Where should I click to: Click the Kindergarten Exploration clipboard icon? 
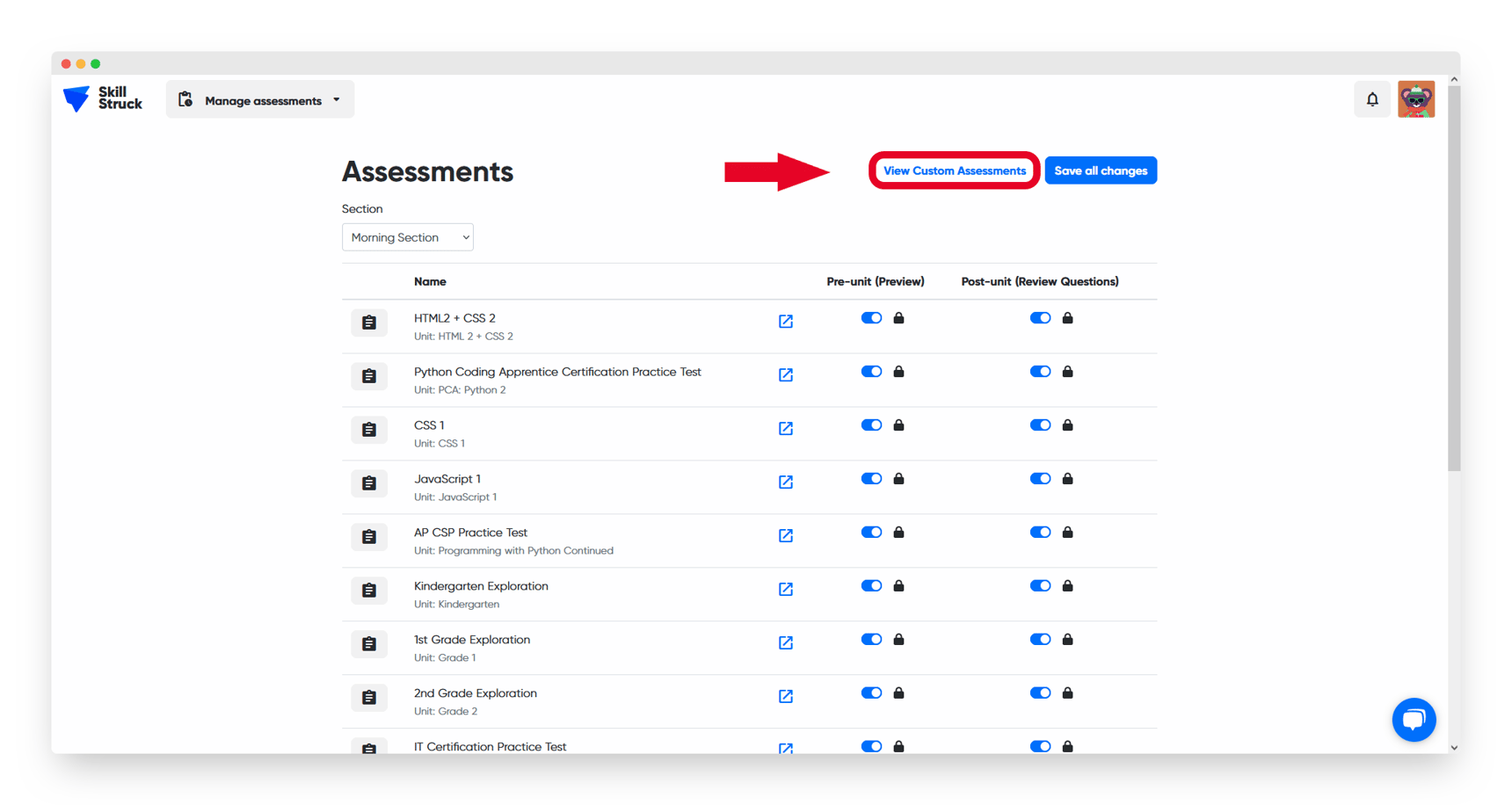tap(369, 590)
